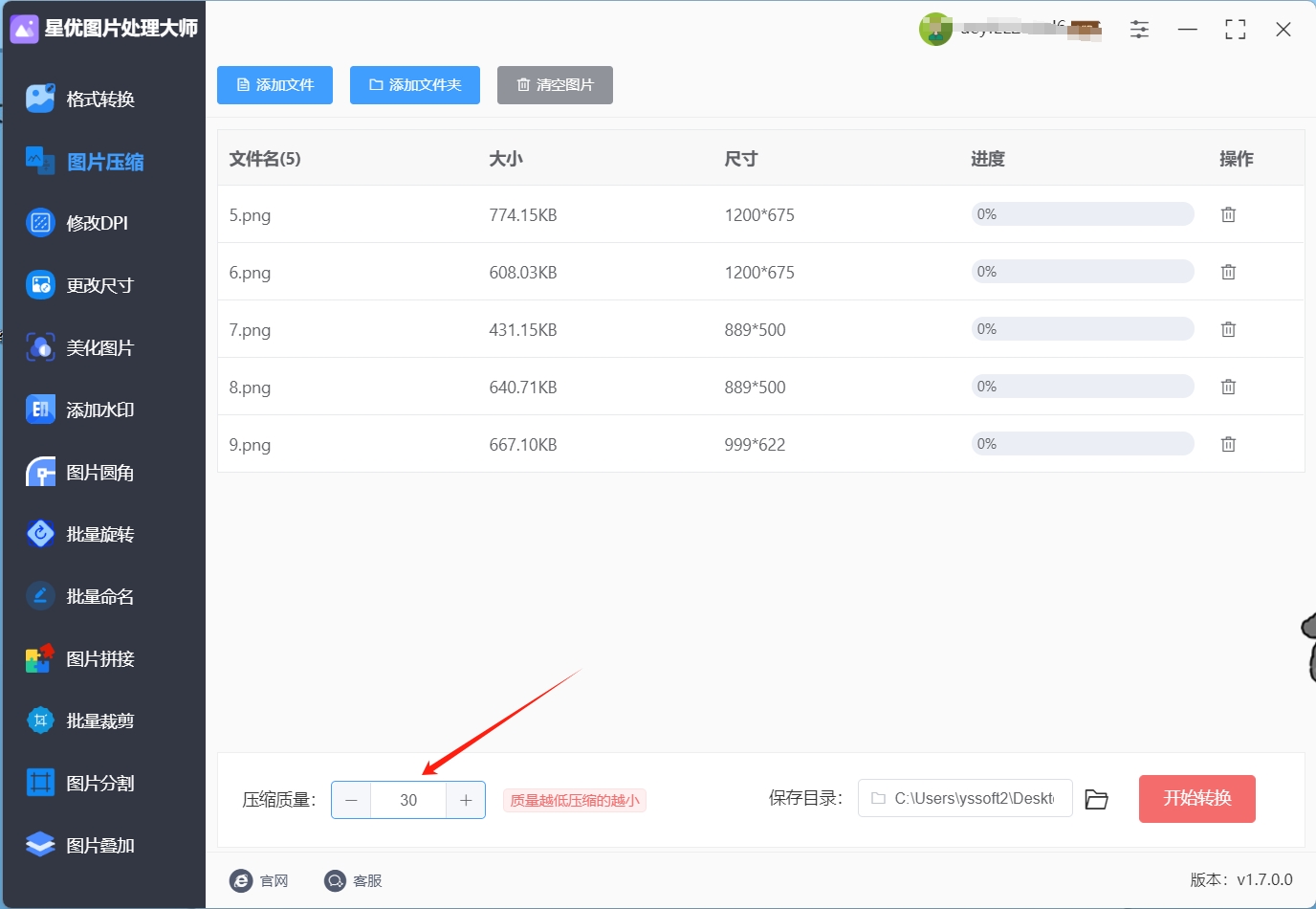1316x909 pixels.
Task: Click the 608.03KB size cell
Action: coord(523,273)
